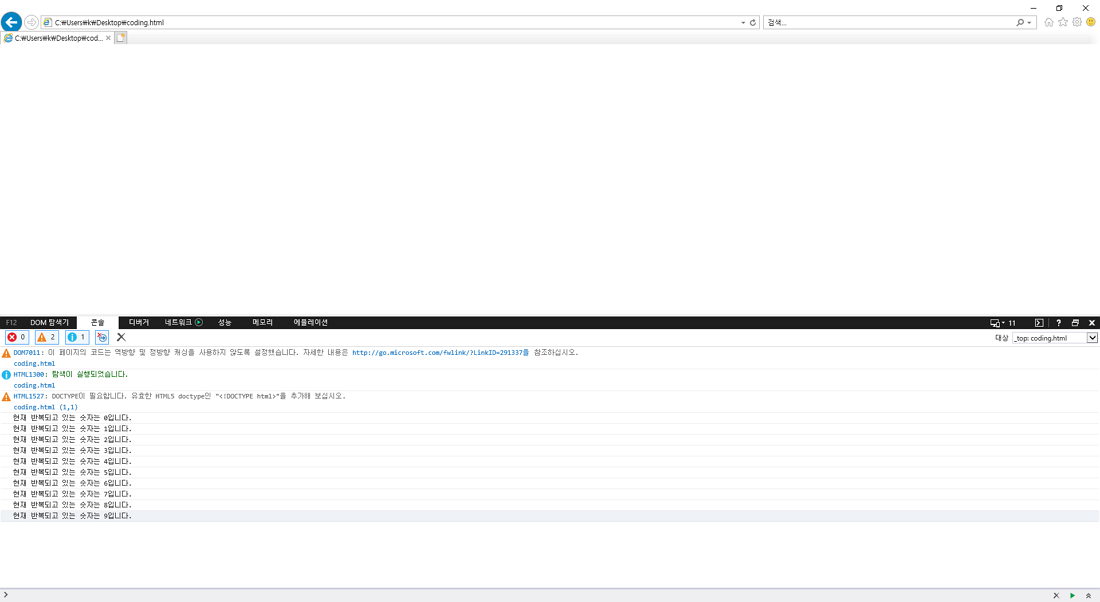
Task: Restore down the browser window
Action: 1059,8
